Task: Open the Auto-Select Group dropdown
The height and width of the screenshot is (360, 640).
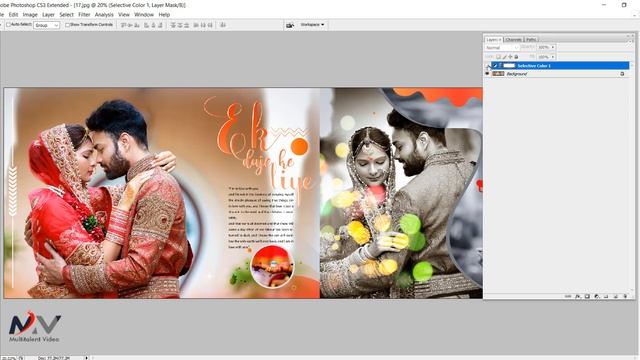Action: [47, 25]
